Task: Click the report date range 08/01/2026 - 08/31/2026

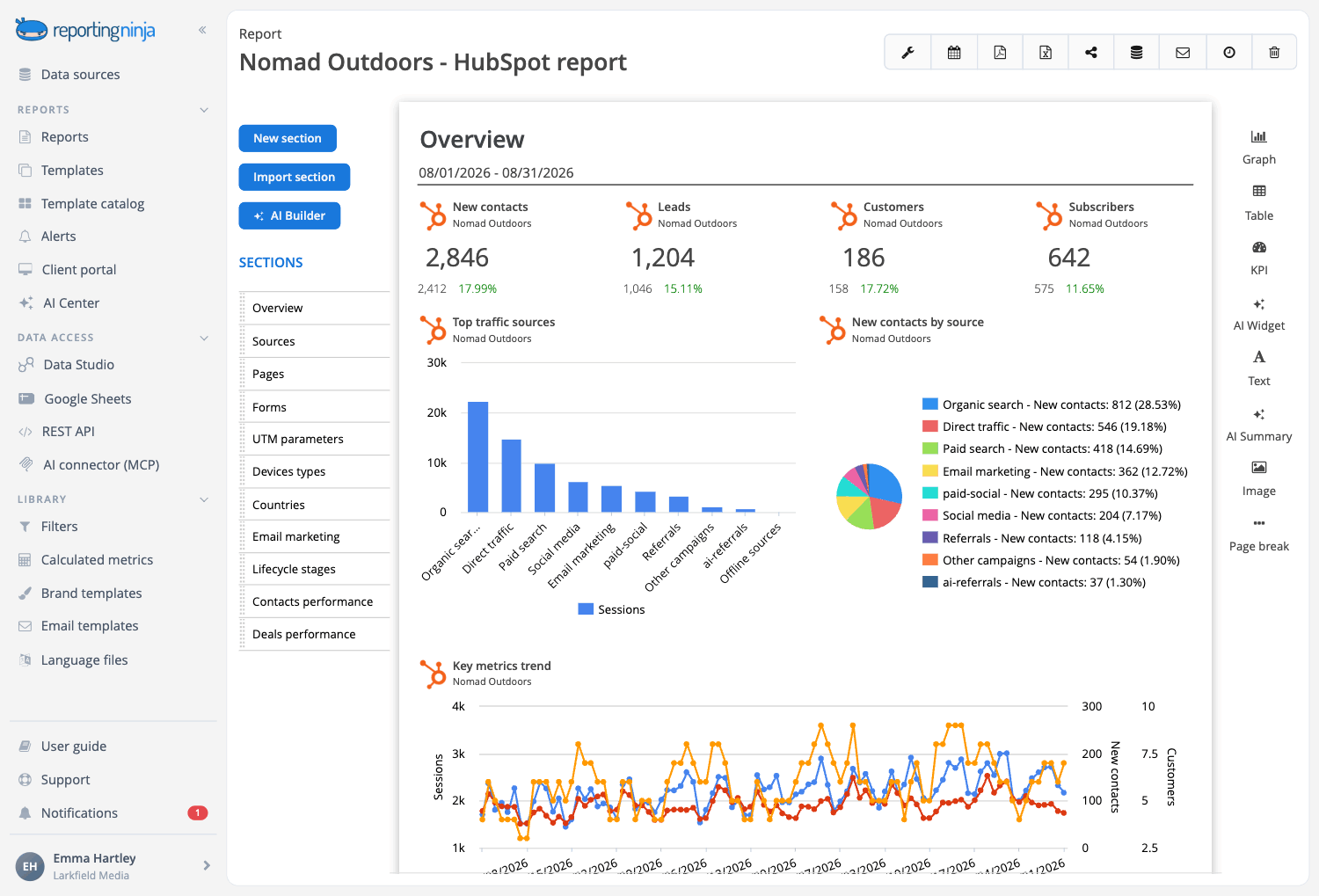Action: click(496, 172)
